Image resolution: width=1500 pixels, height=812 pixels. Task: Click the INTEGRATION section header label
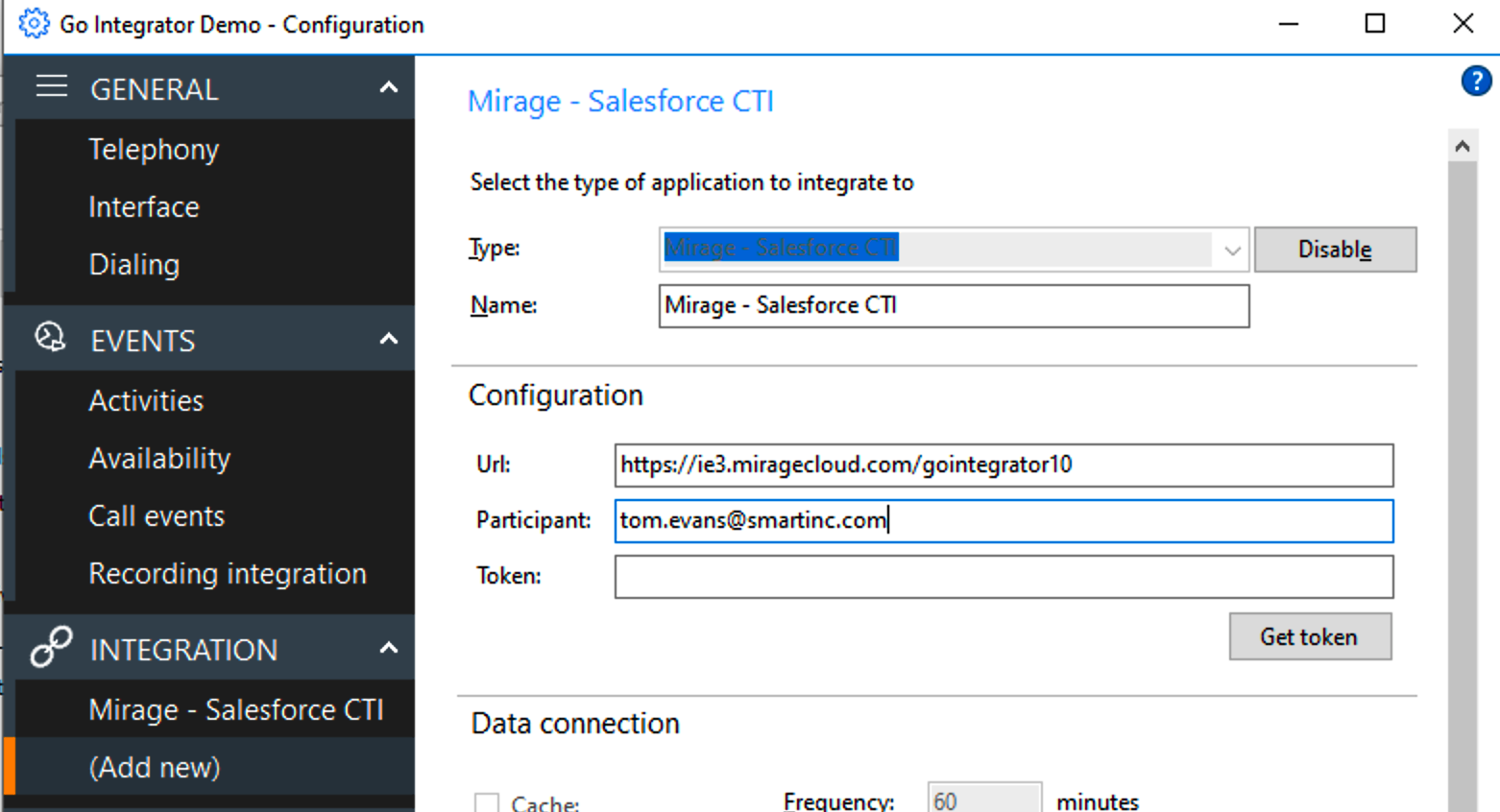[x=184, y=650]
